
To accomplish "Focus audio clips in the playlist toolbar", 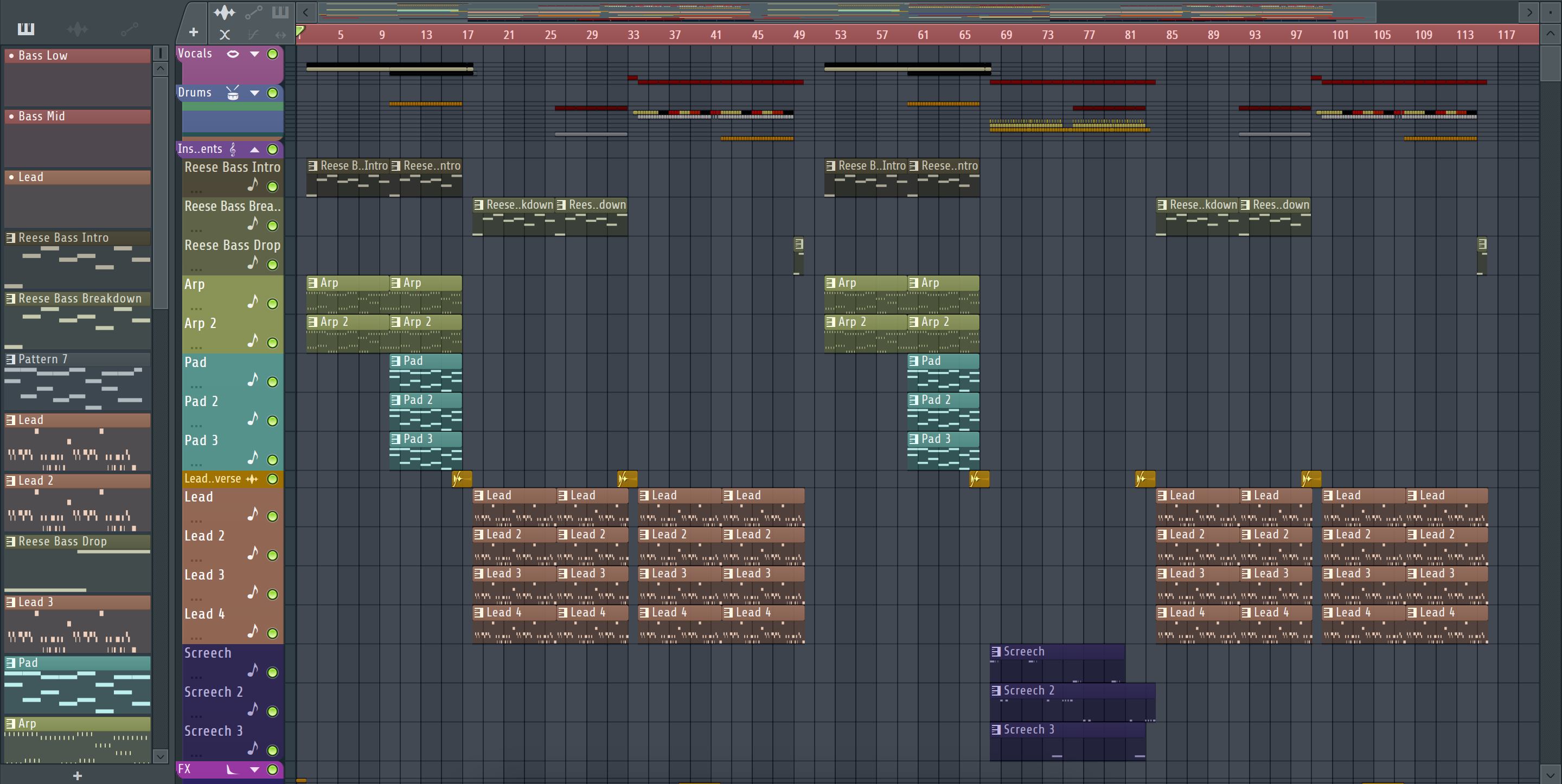I will (225, 12).
